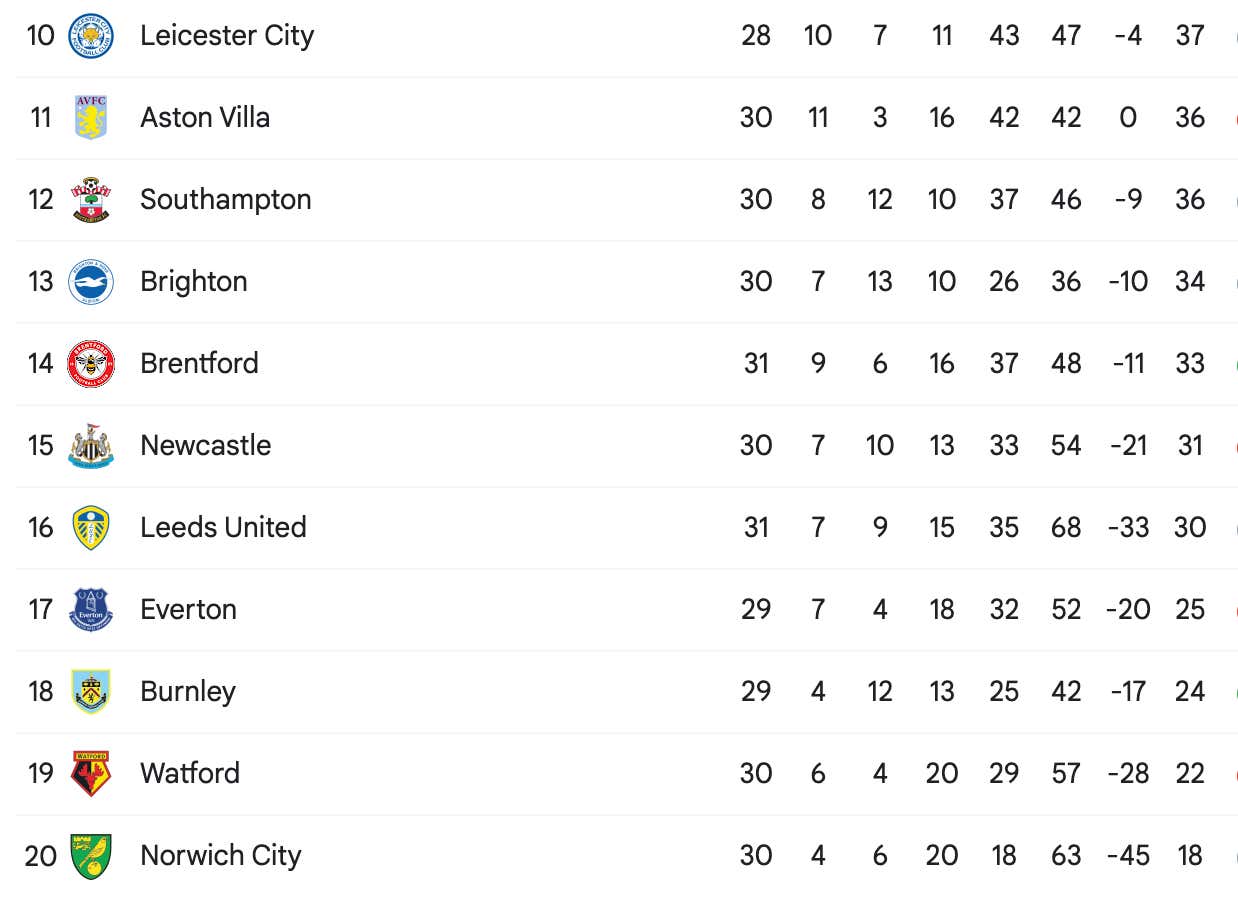Click the Watford club crest
This screenshot has height=912, width=1238.
(91, 774)
